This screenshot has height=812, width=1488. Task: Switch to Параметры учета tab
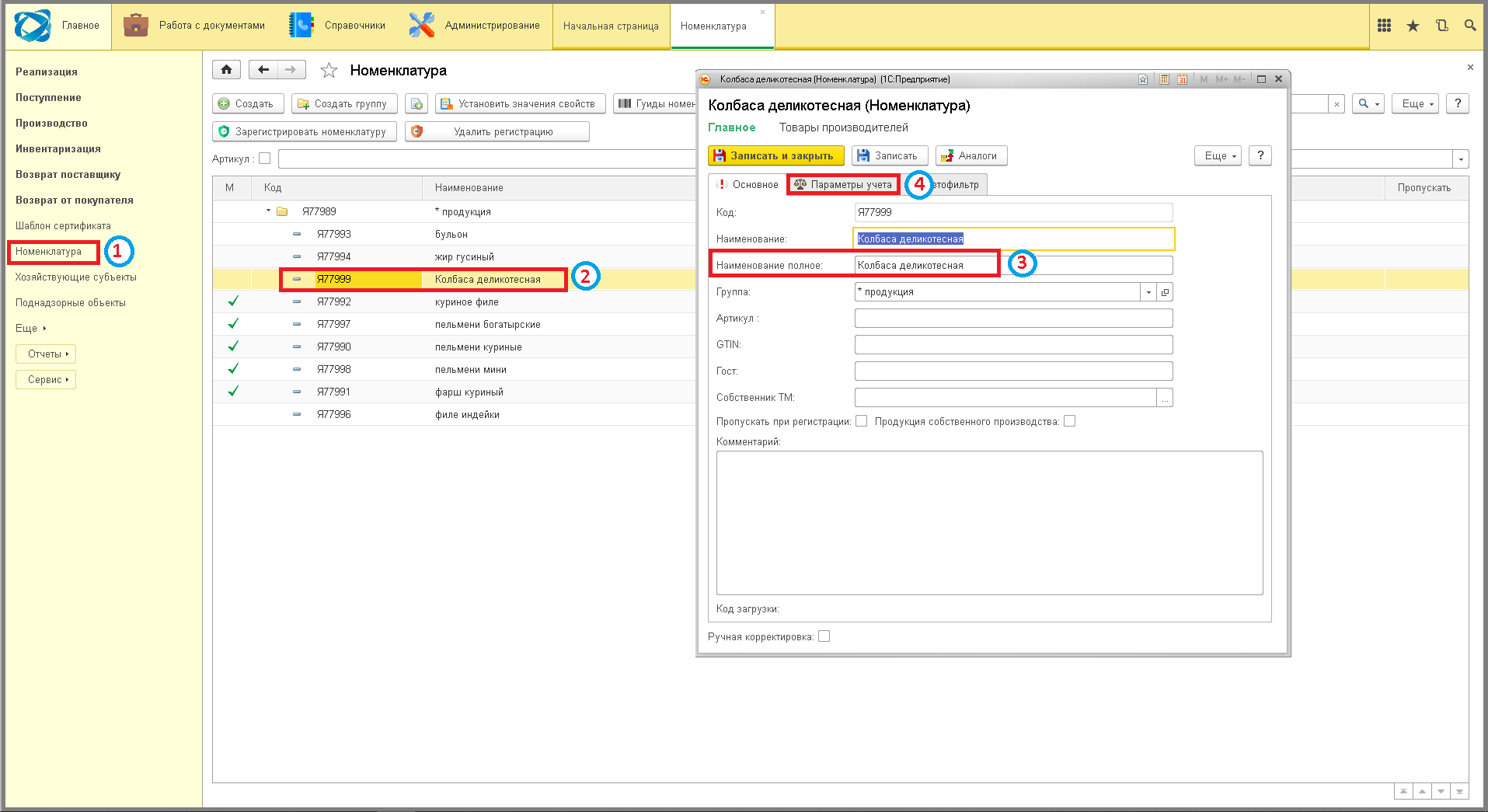[844, 185]
